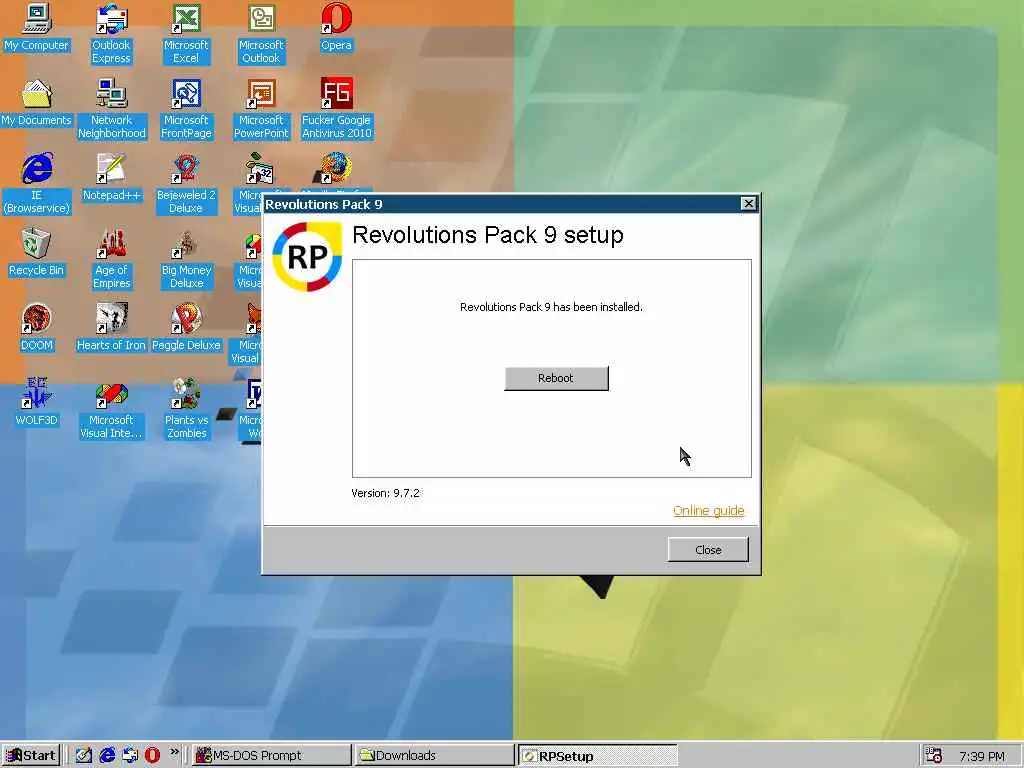Switch to Downloads taskbar button
The height and width of the screenshot is (768, 1024).
click(x=434, y=756)
